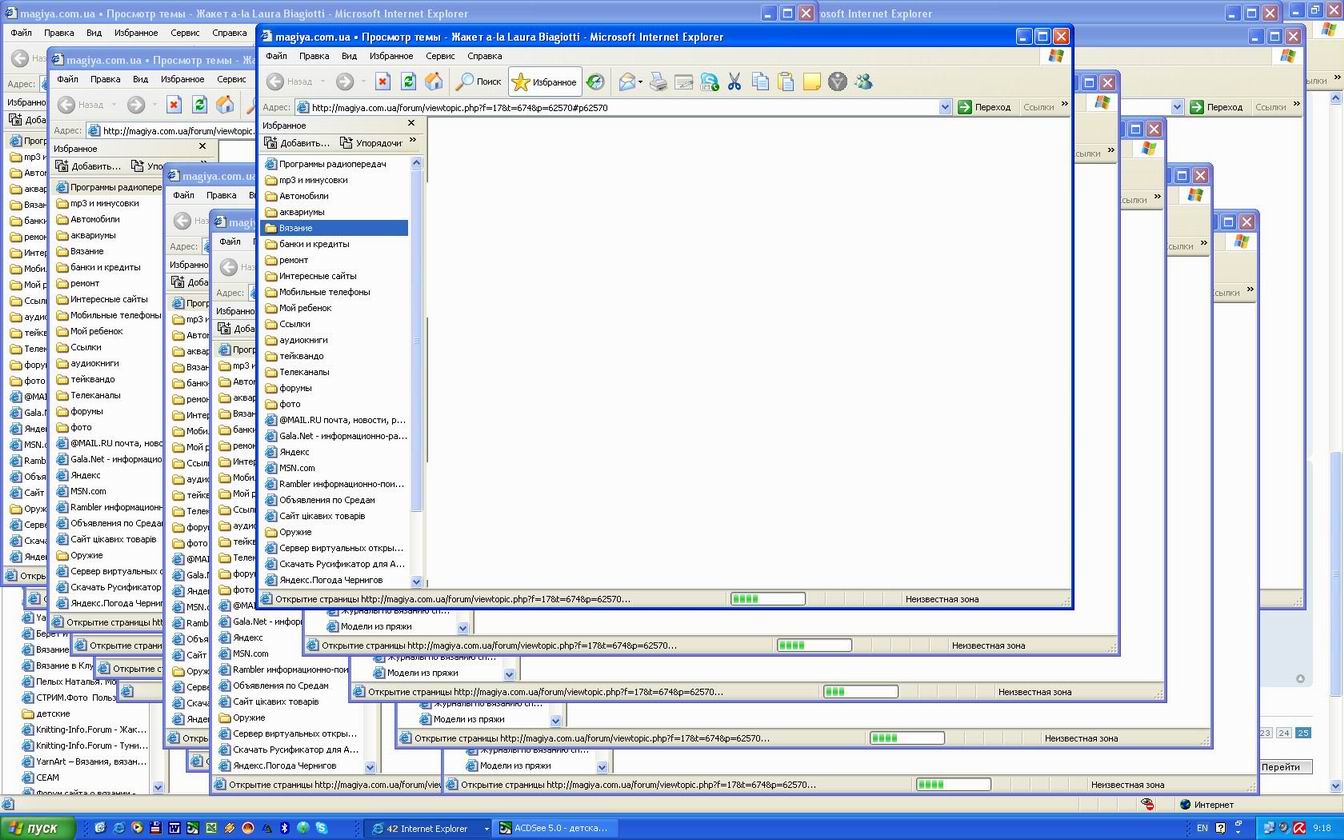The width and height of the screenshot is (1344, 840).
Task: Expand the address bar dropdown arrow in the front window
Action: 945,107
